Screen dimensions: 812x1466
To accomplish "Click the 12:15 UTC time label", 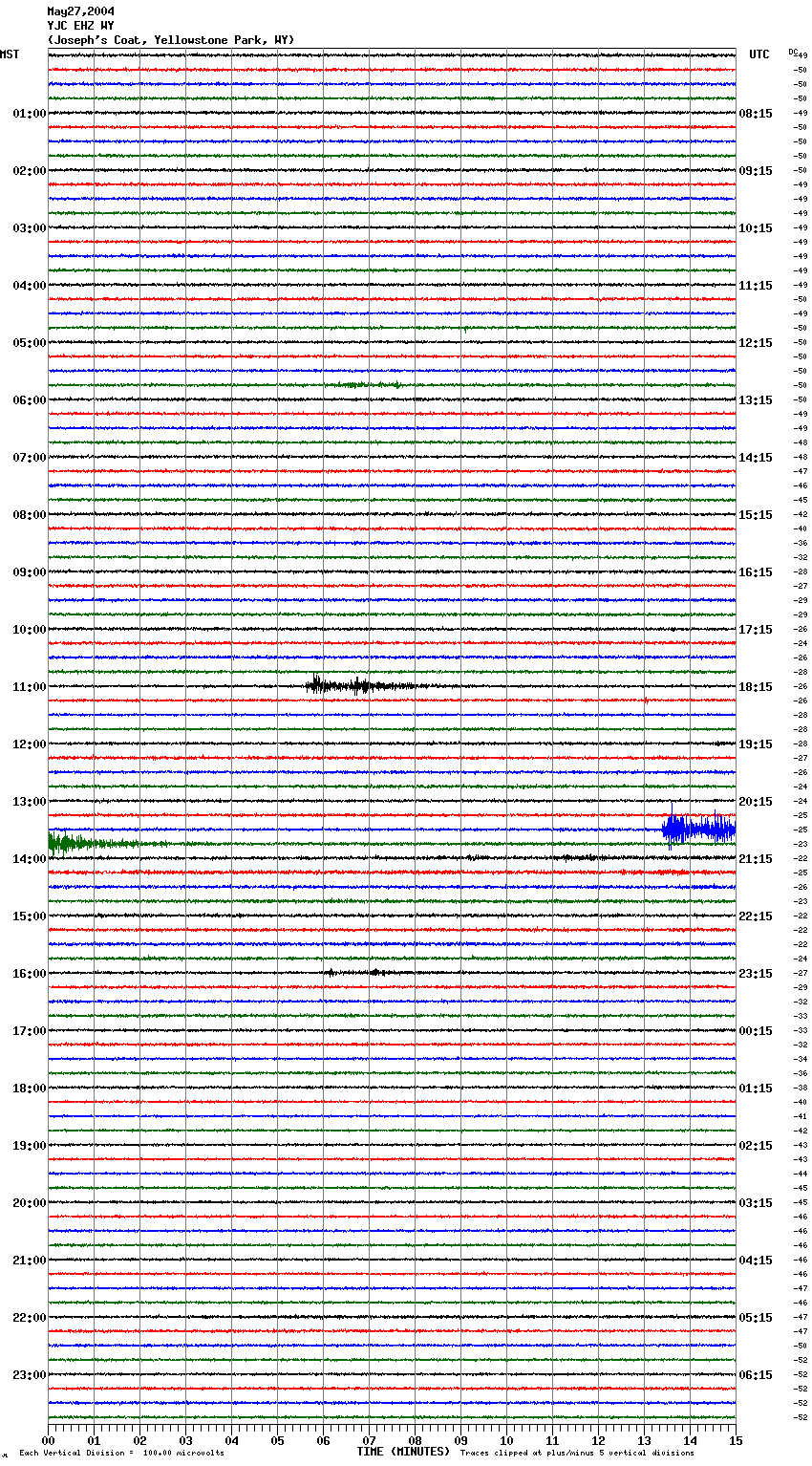I will click(x=756, y=343).
